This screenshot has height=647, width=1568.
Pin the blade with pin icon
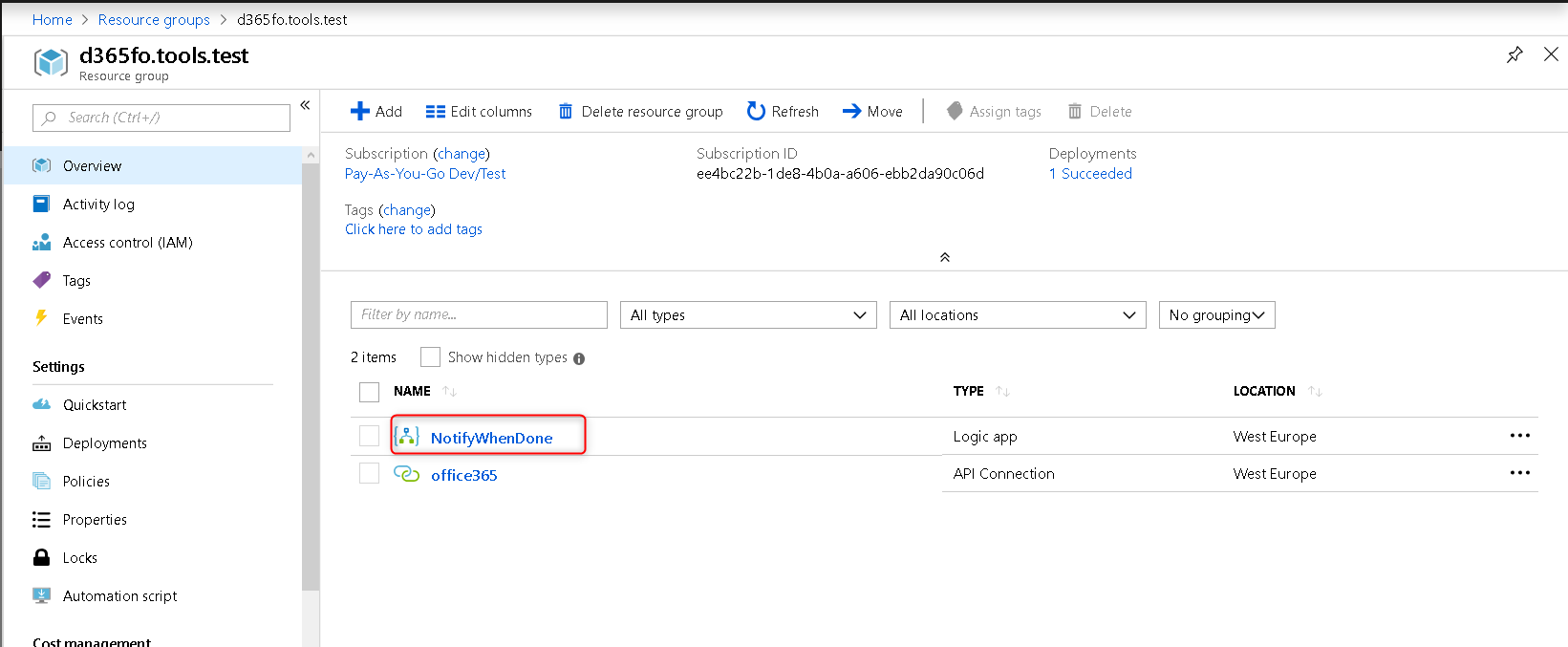coord(1514,54)
